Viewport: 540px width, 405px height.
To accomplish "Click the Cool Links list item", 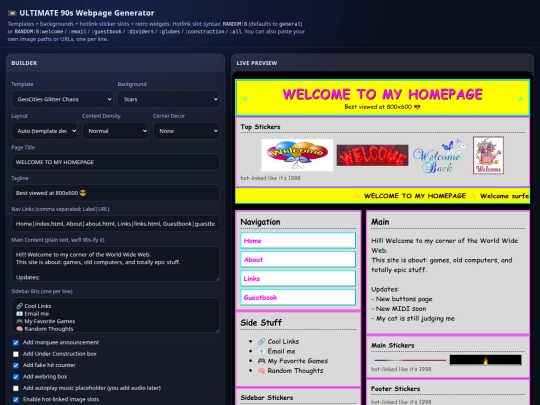I will pyautogui.click(x=278, y=341).
